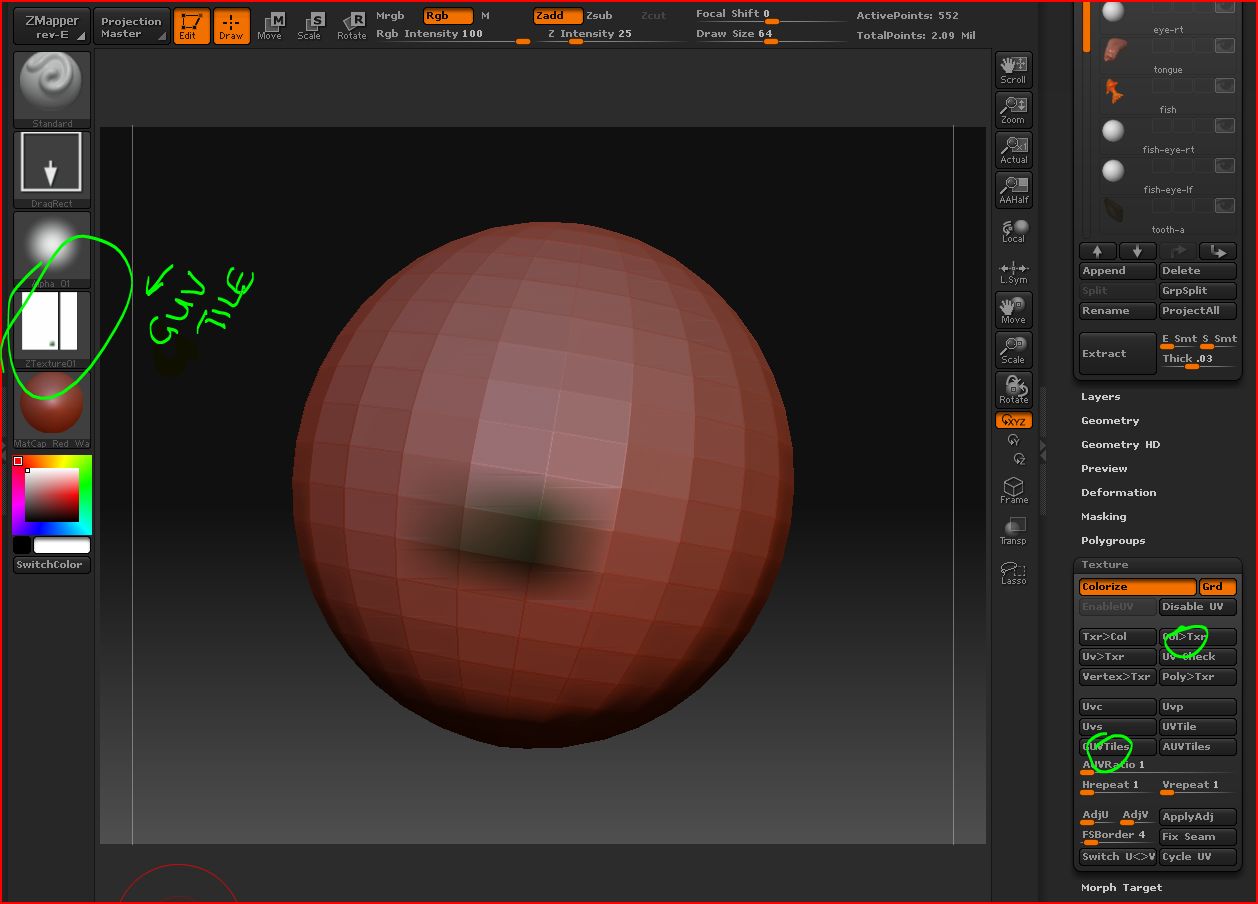The width and height of the screenshot is (1258, 904).
Task: Move subtool down with arrow button
Action: click(x=1137, y=251)
